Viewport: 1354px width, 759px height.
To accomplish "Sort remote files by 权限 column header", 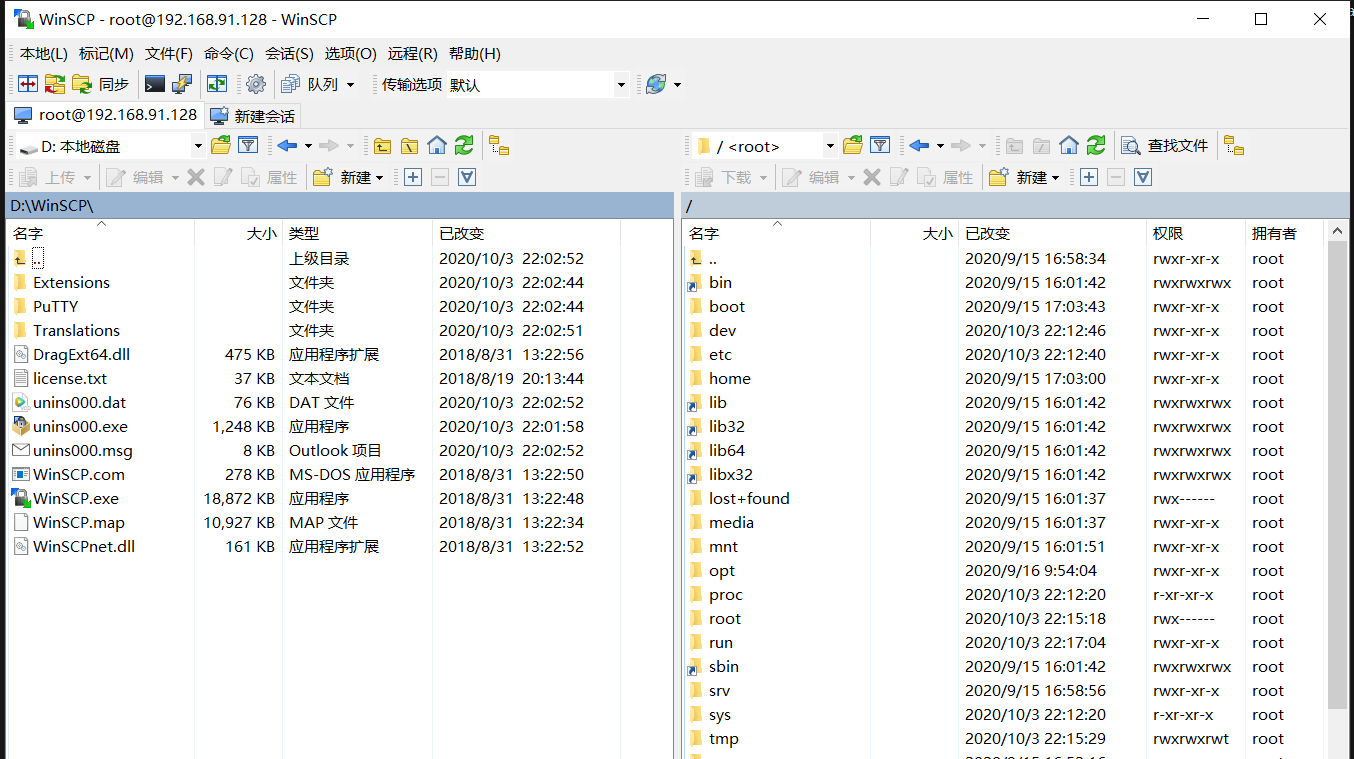I will click(x=1196, y=233).
